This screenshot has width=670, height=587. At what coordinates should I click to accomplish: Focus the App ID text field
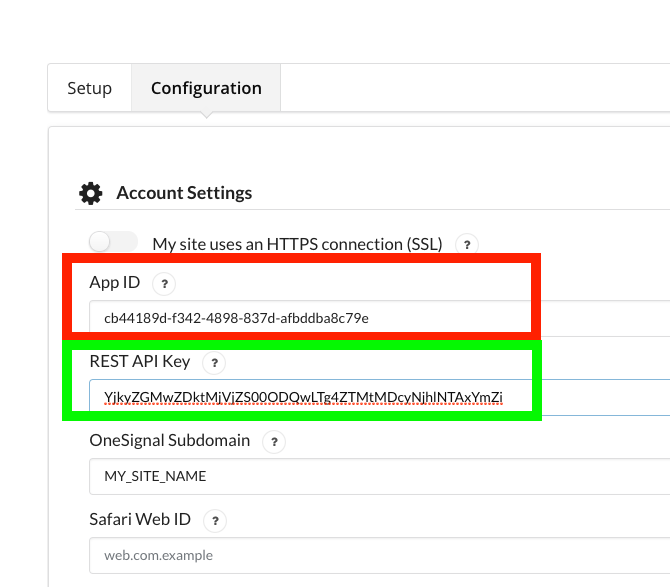380,318
